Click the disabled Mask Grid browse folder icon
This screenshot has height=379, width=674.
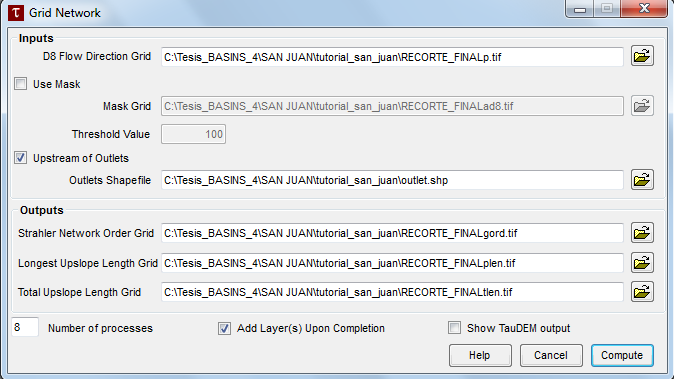(642, 106)
